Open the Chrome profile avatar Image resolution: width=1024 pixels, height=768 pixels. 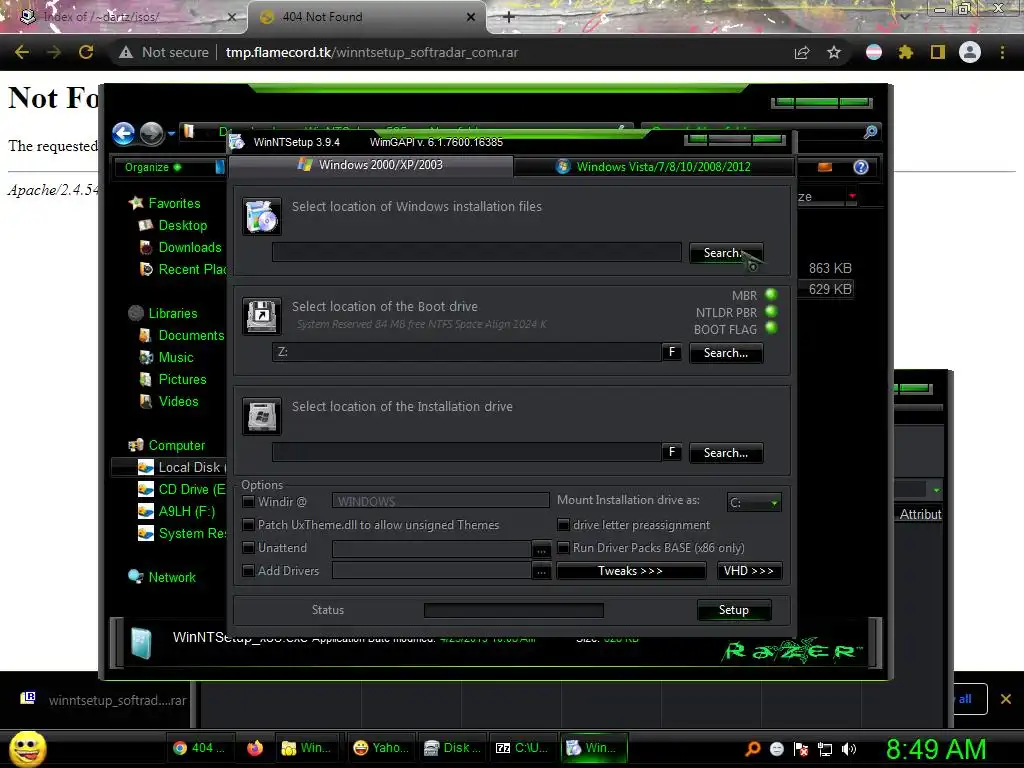[x=970, y=52]
